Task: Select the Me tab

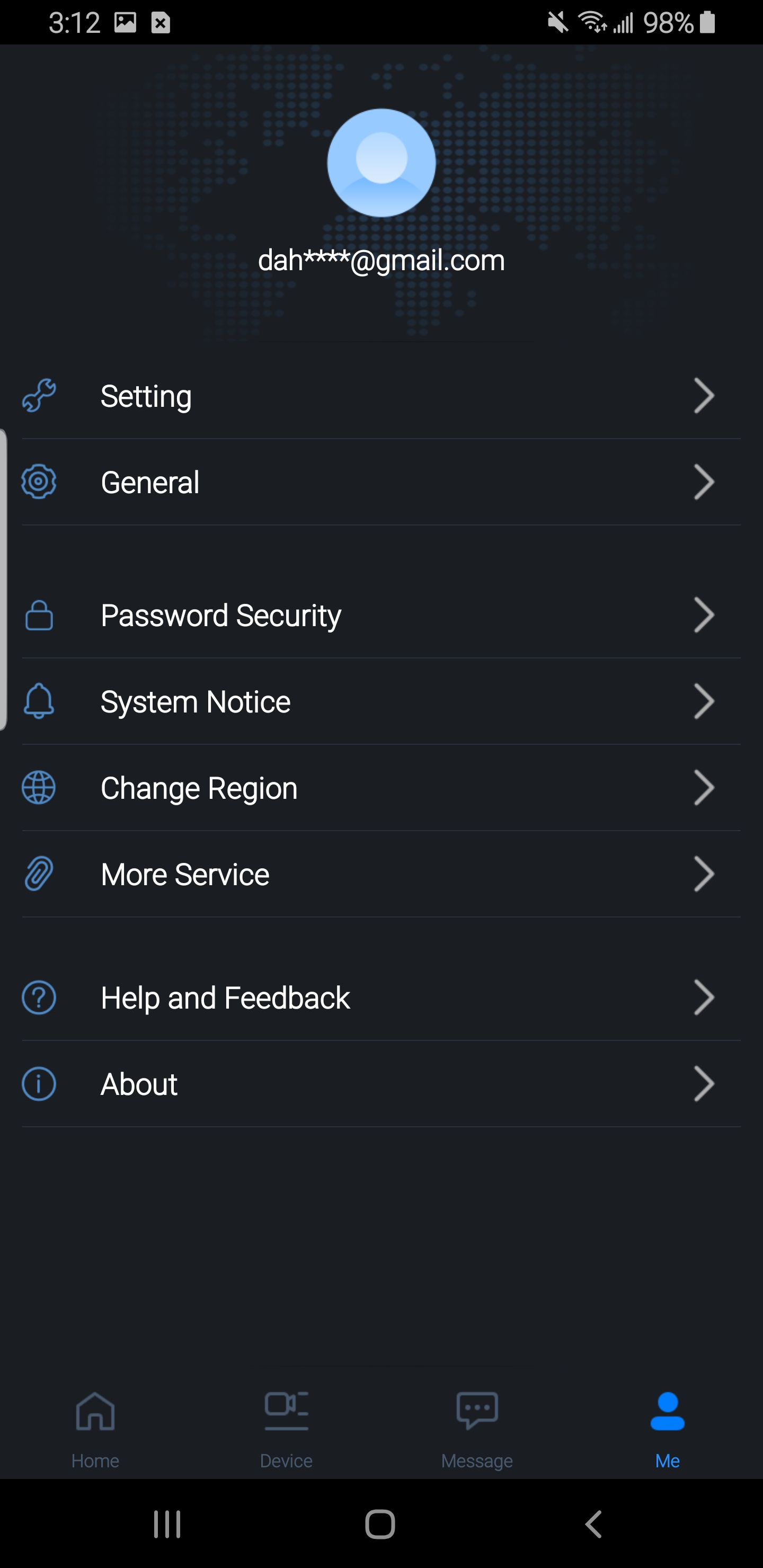Action: coord(668,1423)
